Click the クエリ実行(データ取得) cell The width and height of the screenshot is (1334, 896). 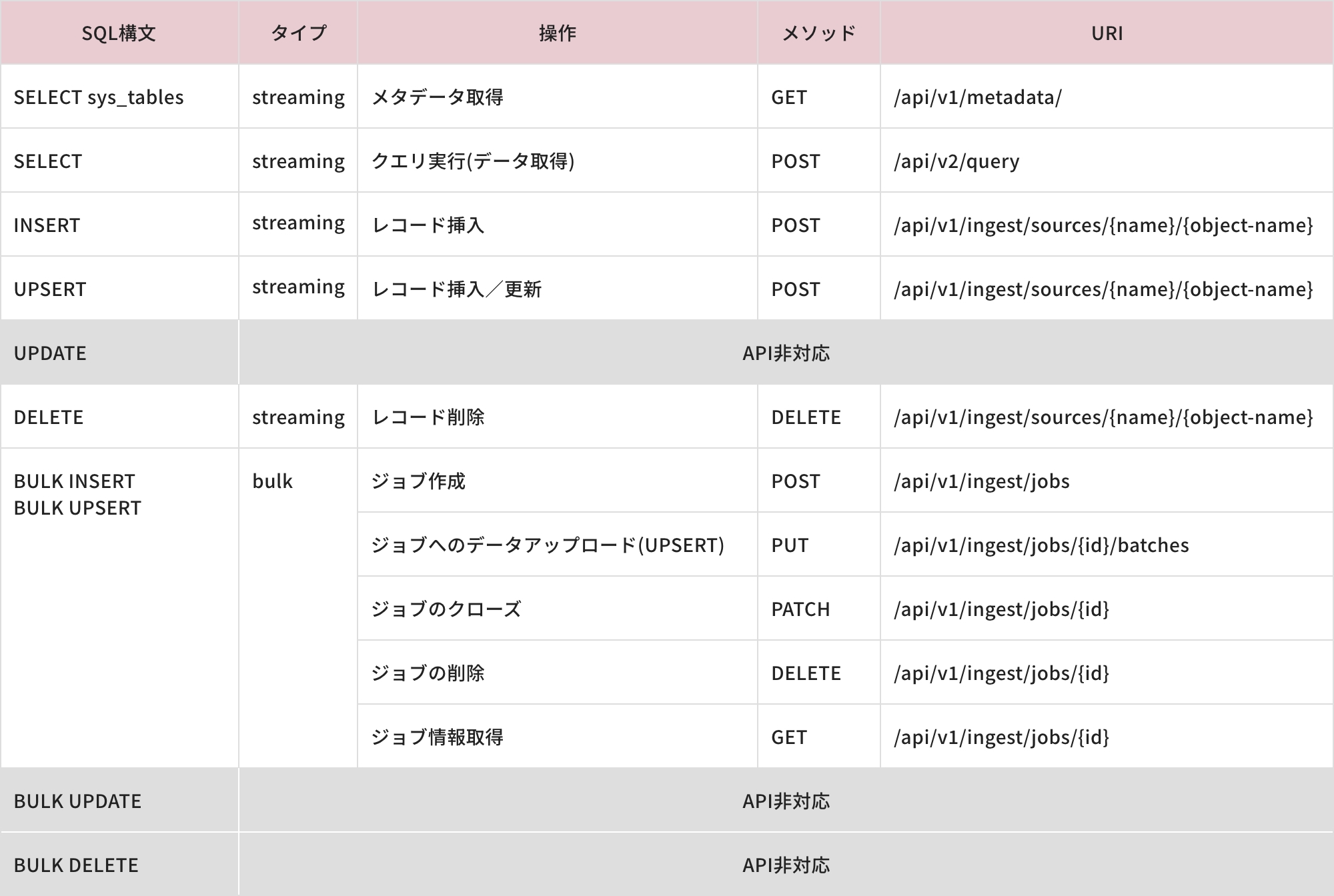tap(473, 161)
